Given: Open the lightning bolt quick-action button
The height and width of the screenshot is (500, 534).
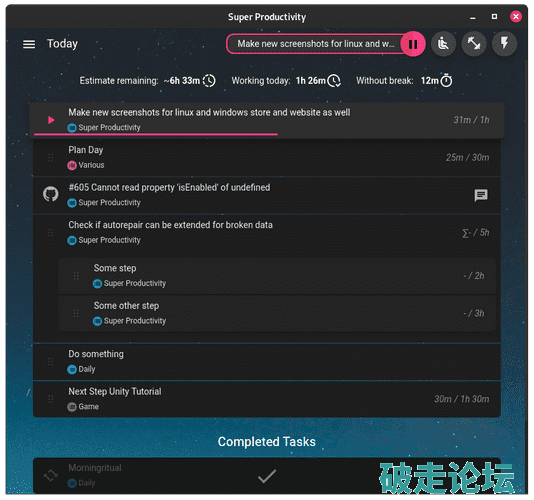Looking at the screenshot, I should coord(504,44).
